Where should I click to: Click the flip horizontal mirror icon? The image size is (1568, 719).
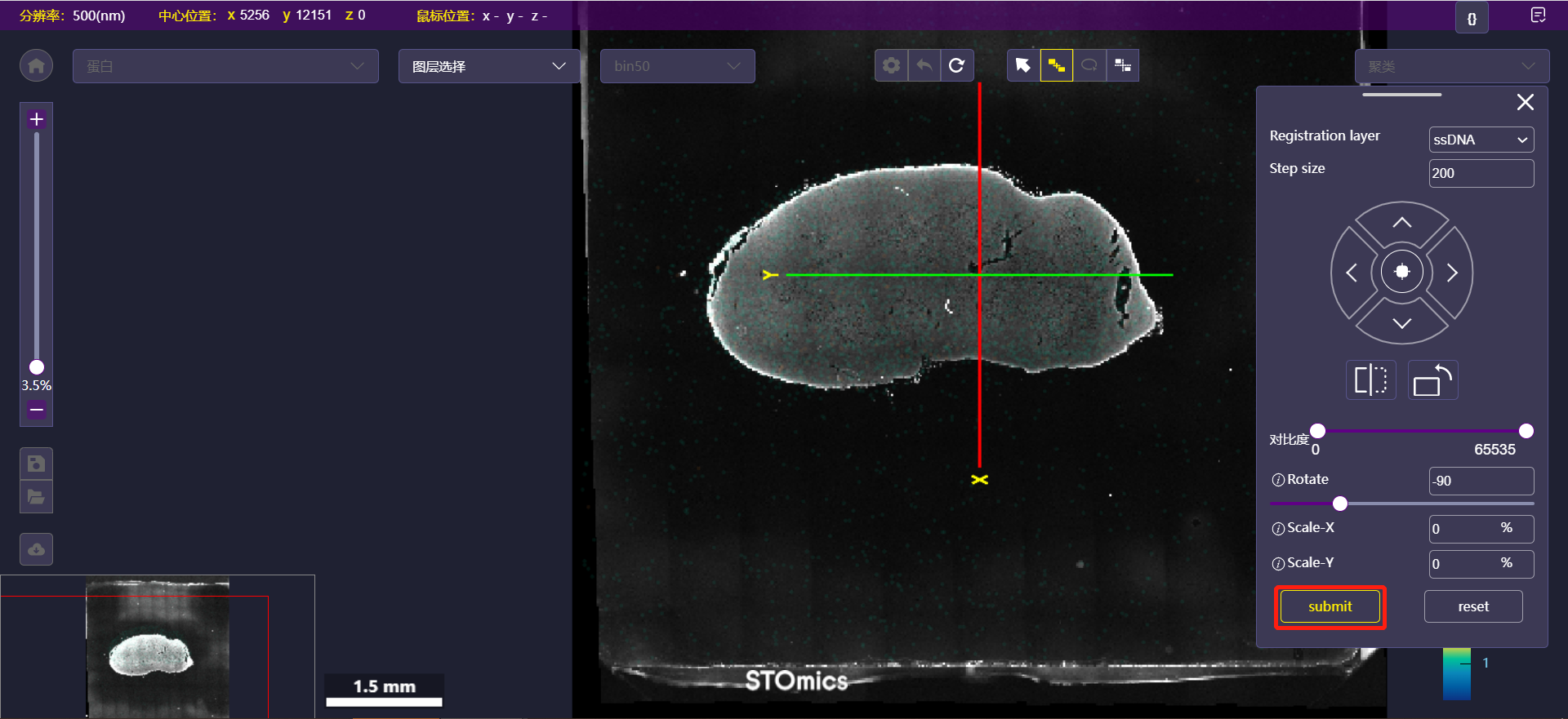tap(1370, 380)
